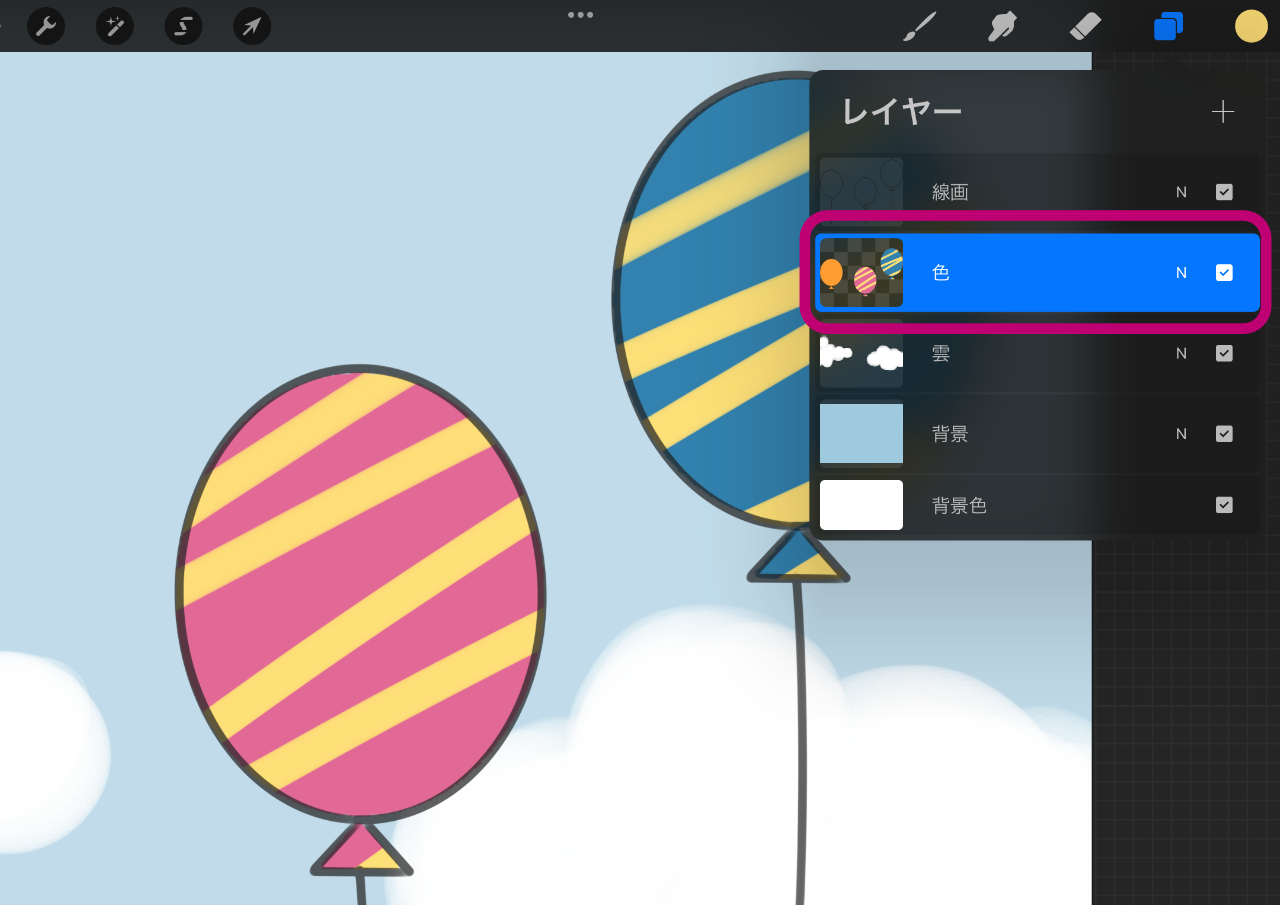
Task: Select the 背景 layer thumbnail
Action: 861,434
